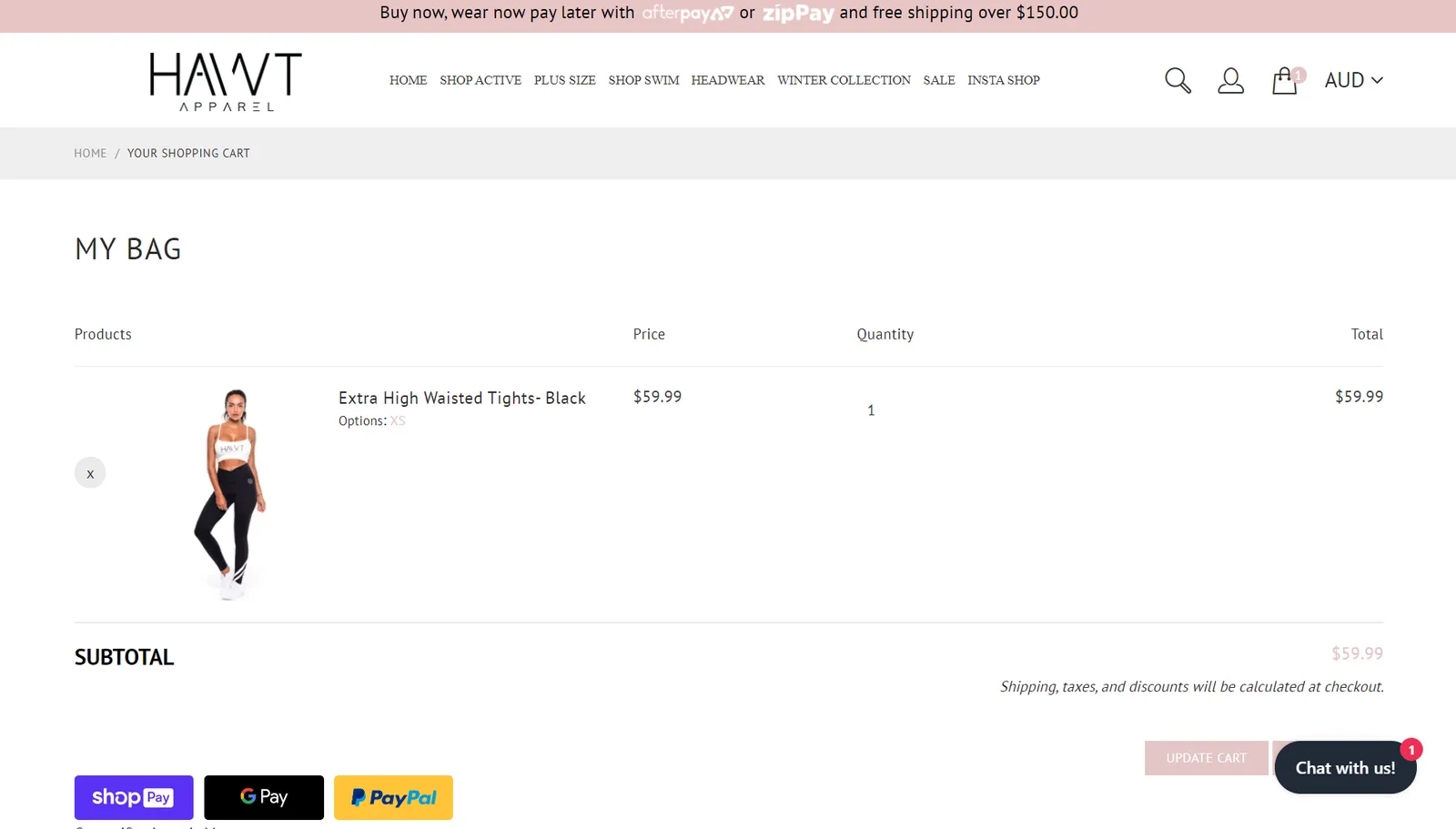Click the Quantity column header
This screenshot has height=829, width=1456.
click(x=885, y=334)
